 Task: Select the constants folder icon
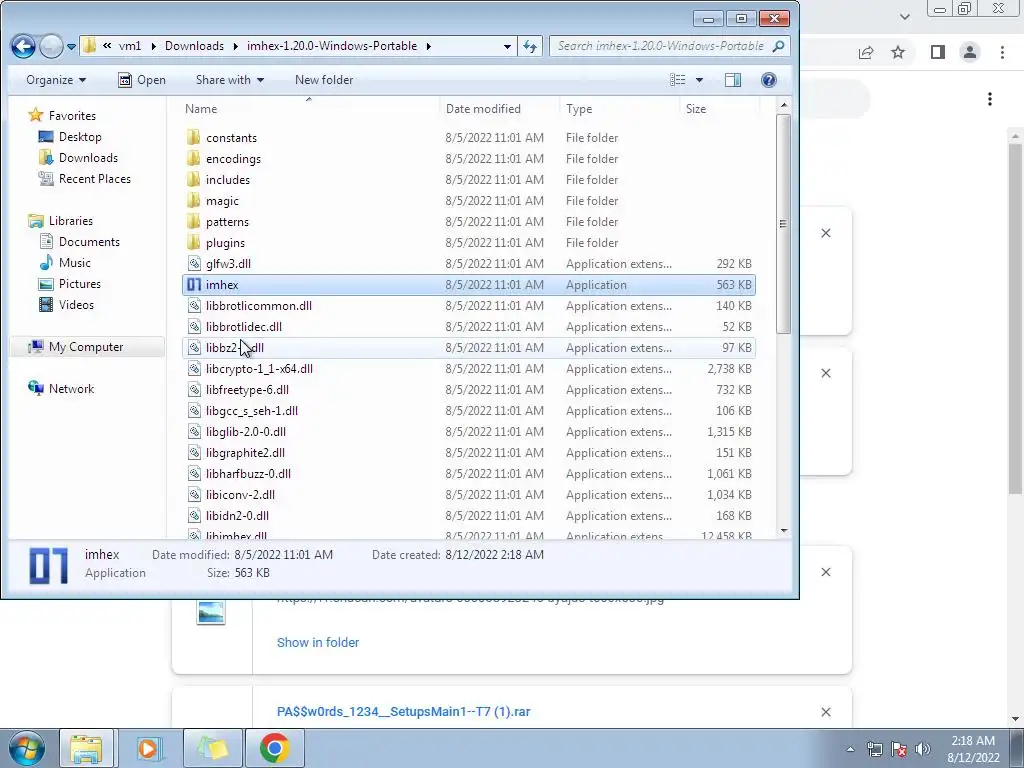click(x=193, y=137)
